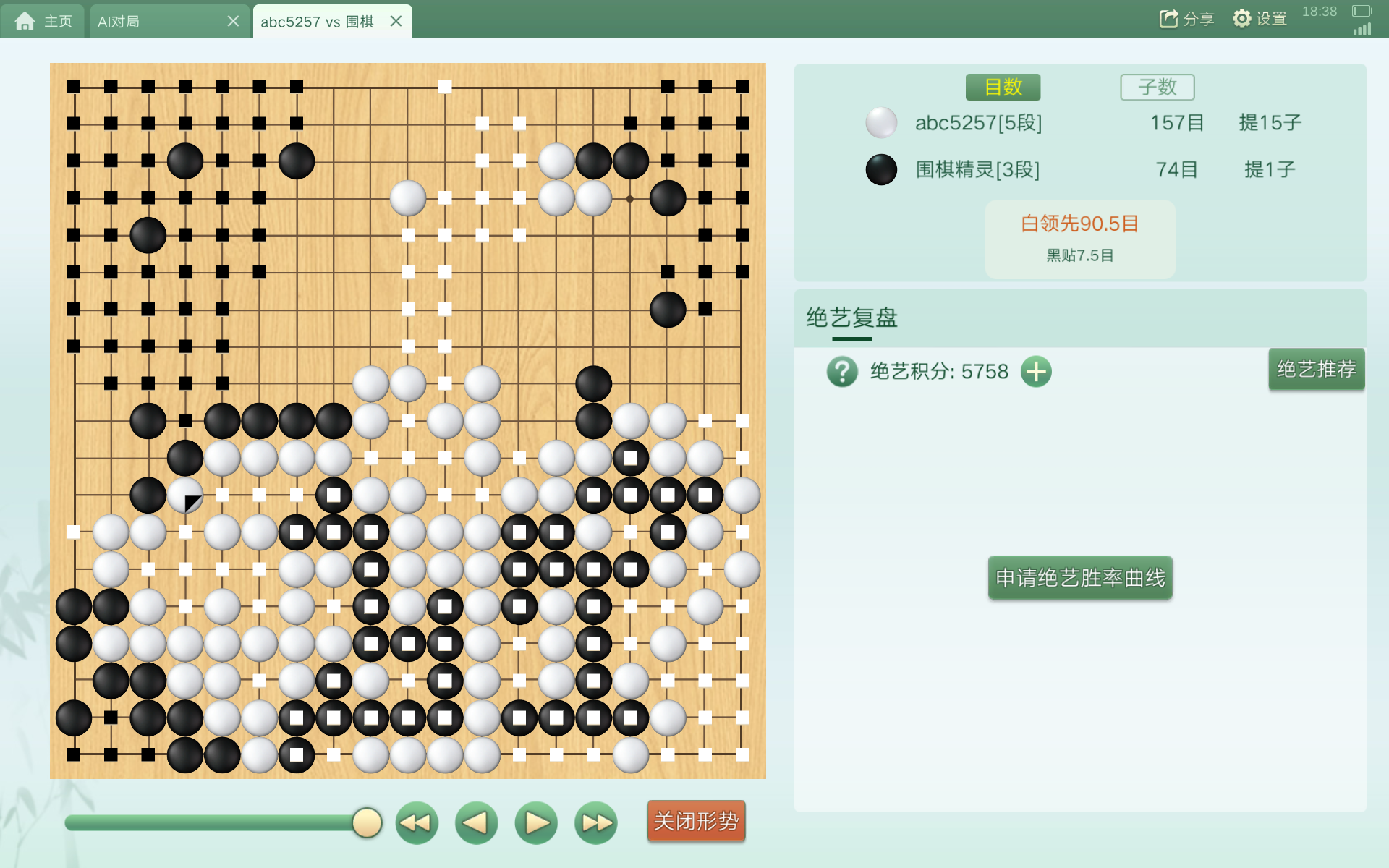
Task: Open the 分享 share icon
Action: point(1186,19)
